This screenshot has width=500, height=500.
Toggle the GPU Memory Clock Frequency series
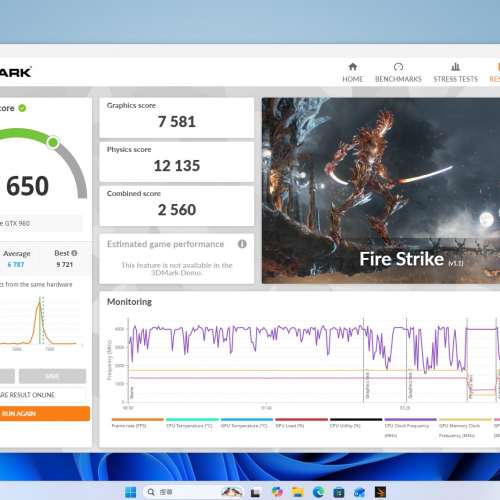465,428
